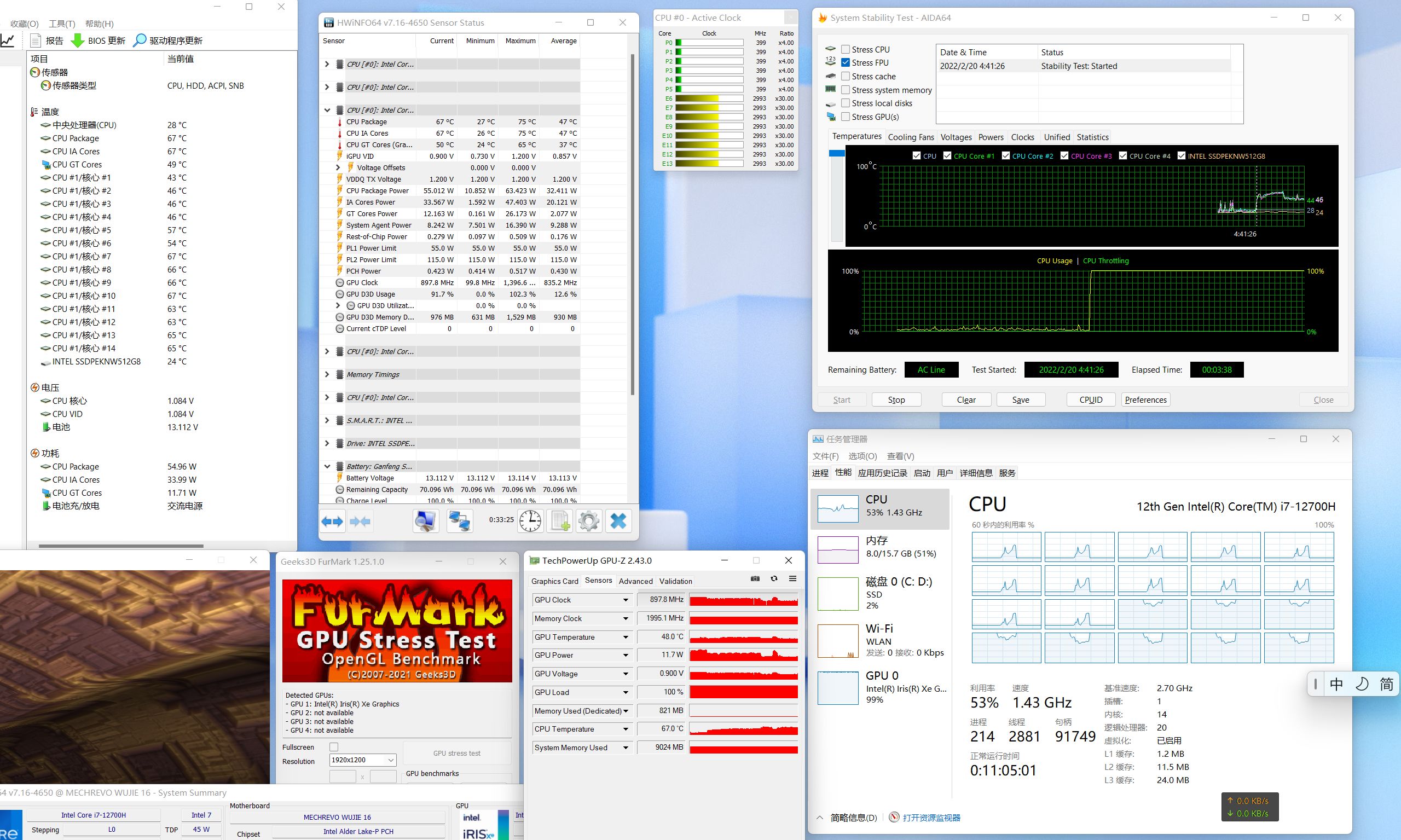
Task: Uncheck Stress FPU checkbox
Action: pyautogui.click(x=845, y=62)
